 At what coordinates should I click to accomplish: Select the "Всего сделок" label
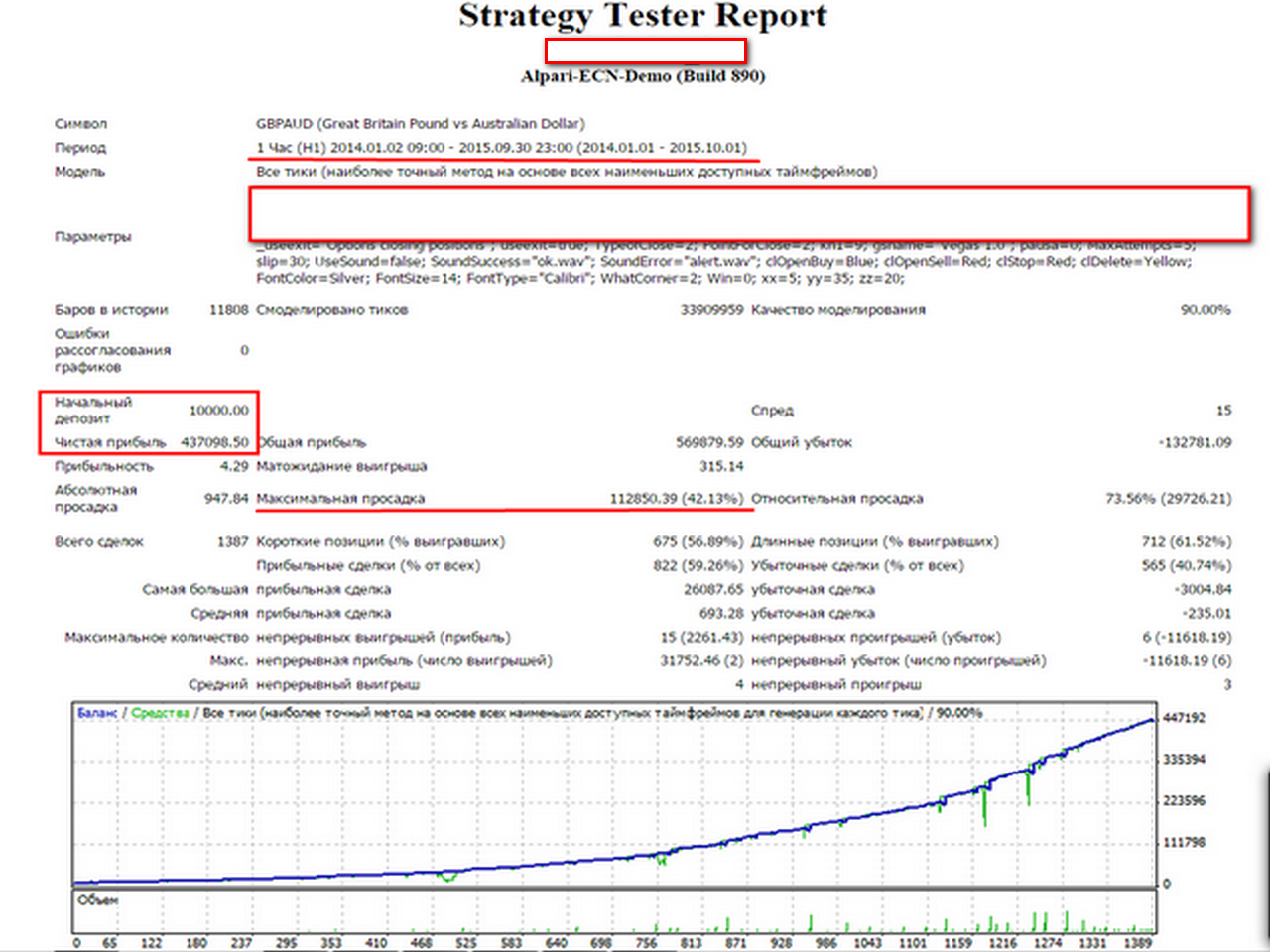pos(99,542)
